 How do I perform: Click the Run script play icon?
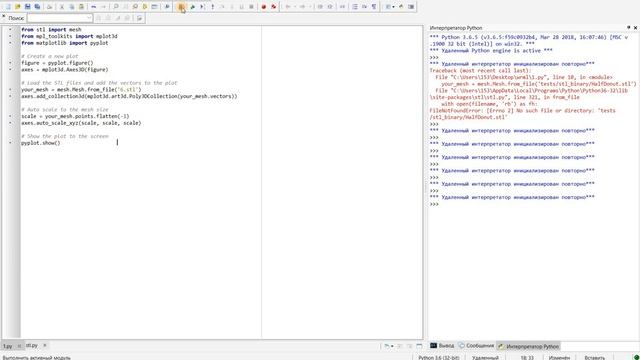167,7
